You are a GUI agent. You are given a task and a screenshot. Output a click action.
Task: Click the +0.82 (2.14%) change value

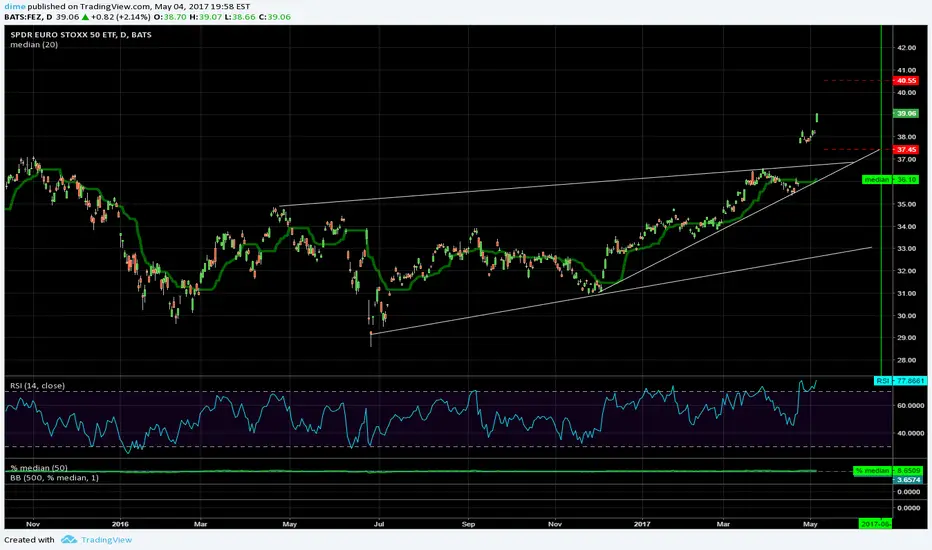coord(121,17)
